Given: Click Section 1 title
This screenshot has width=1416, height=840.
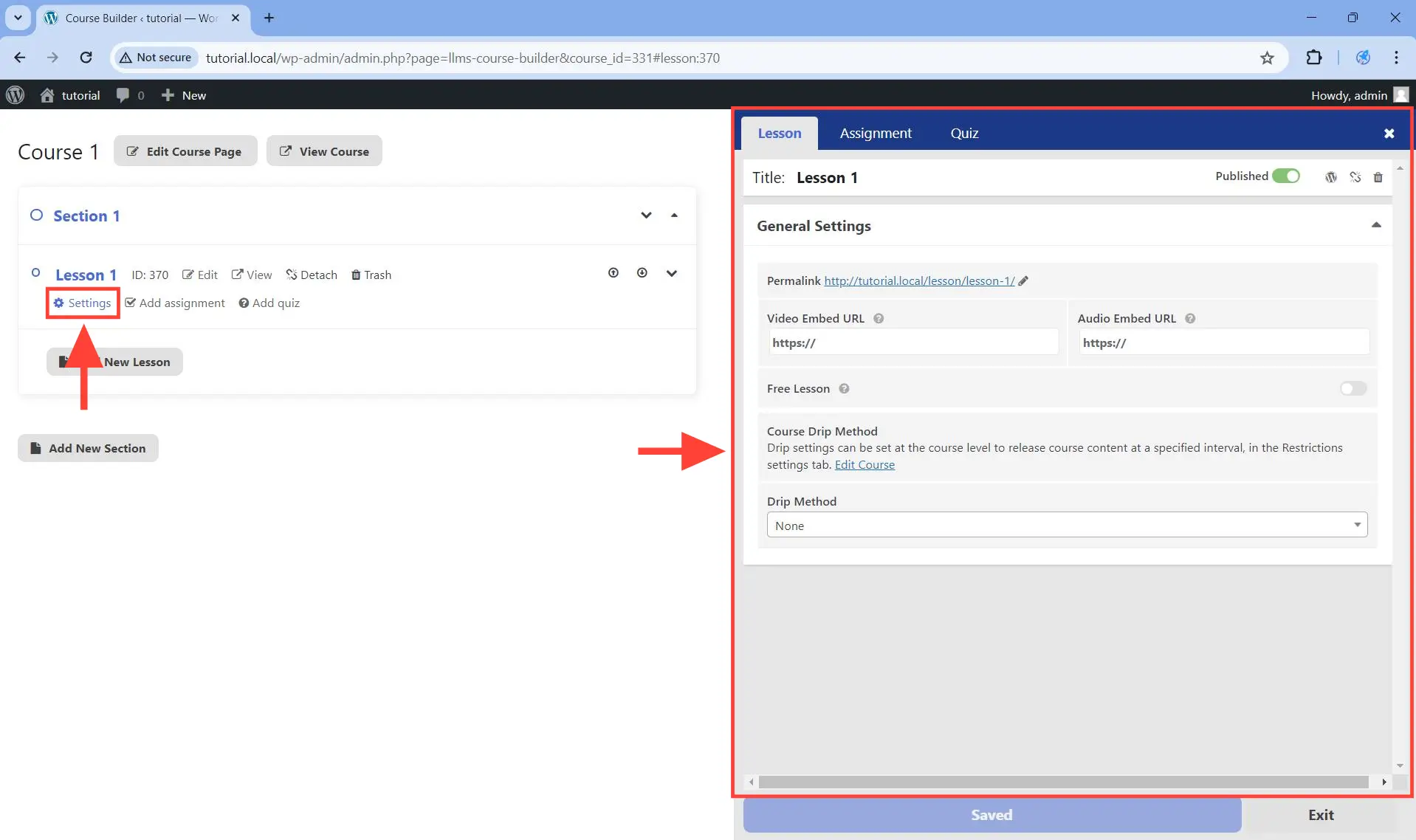Looking at the screenshot, I should [x=86, y=216].
